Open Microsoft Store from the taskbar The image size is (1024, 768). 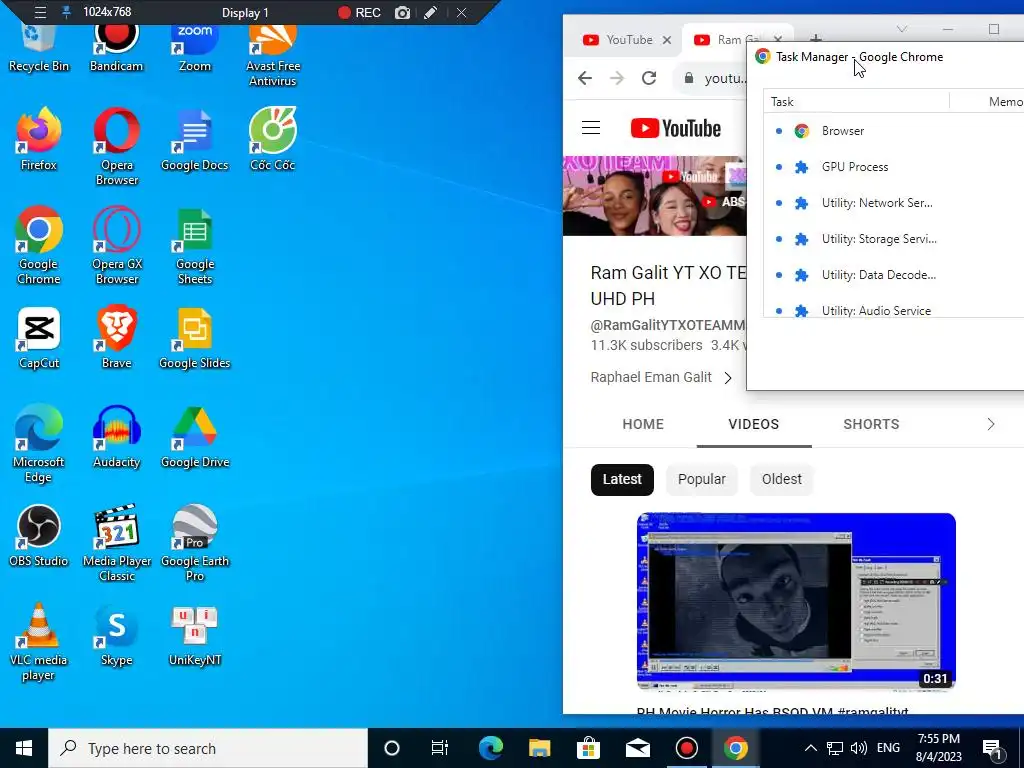coord(588,748)
